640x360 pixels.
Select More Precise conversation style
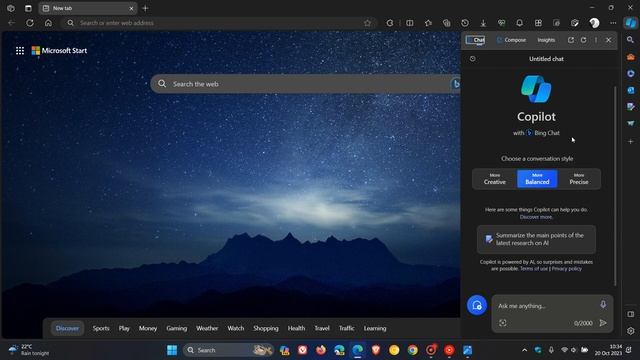[x=579, y=179]
